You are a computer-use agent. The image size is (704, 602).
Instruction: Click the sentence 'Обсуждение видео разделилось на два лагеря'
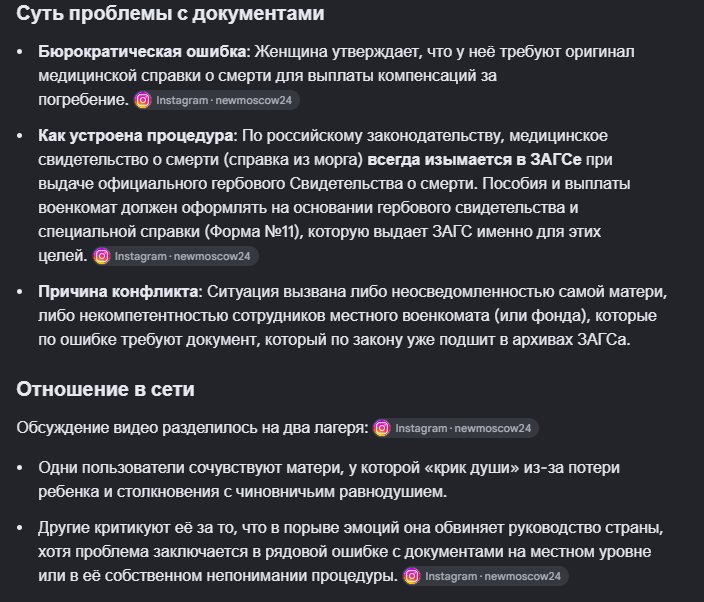click(x=192, y=427)
